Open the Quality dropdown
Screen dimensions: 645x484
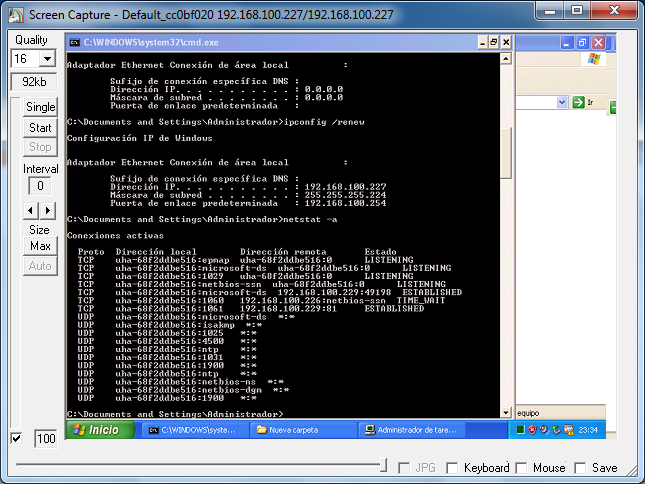tap(46, 60)
